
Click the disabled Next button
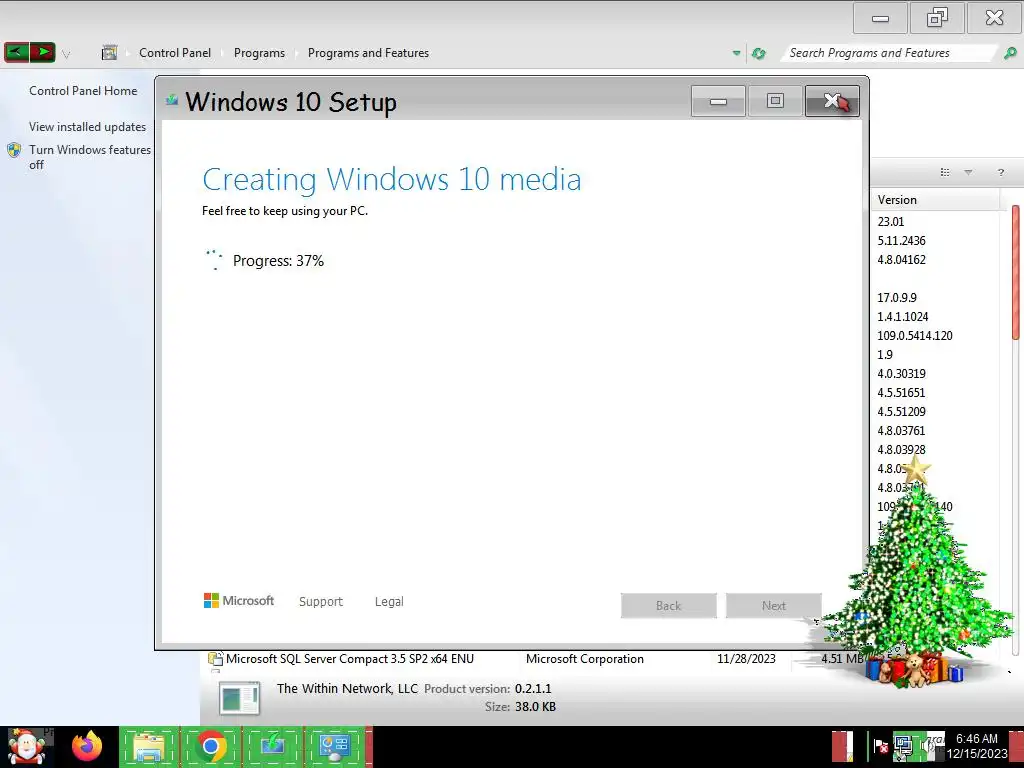point(774,605)
